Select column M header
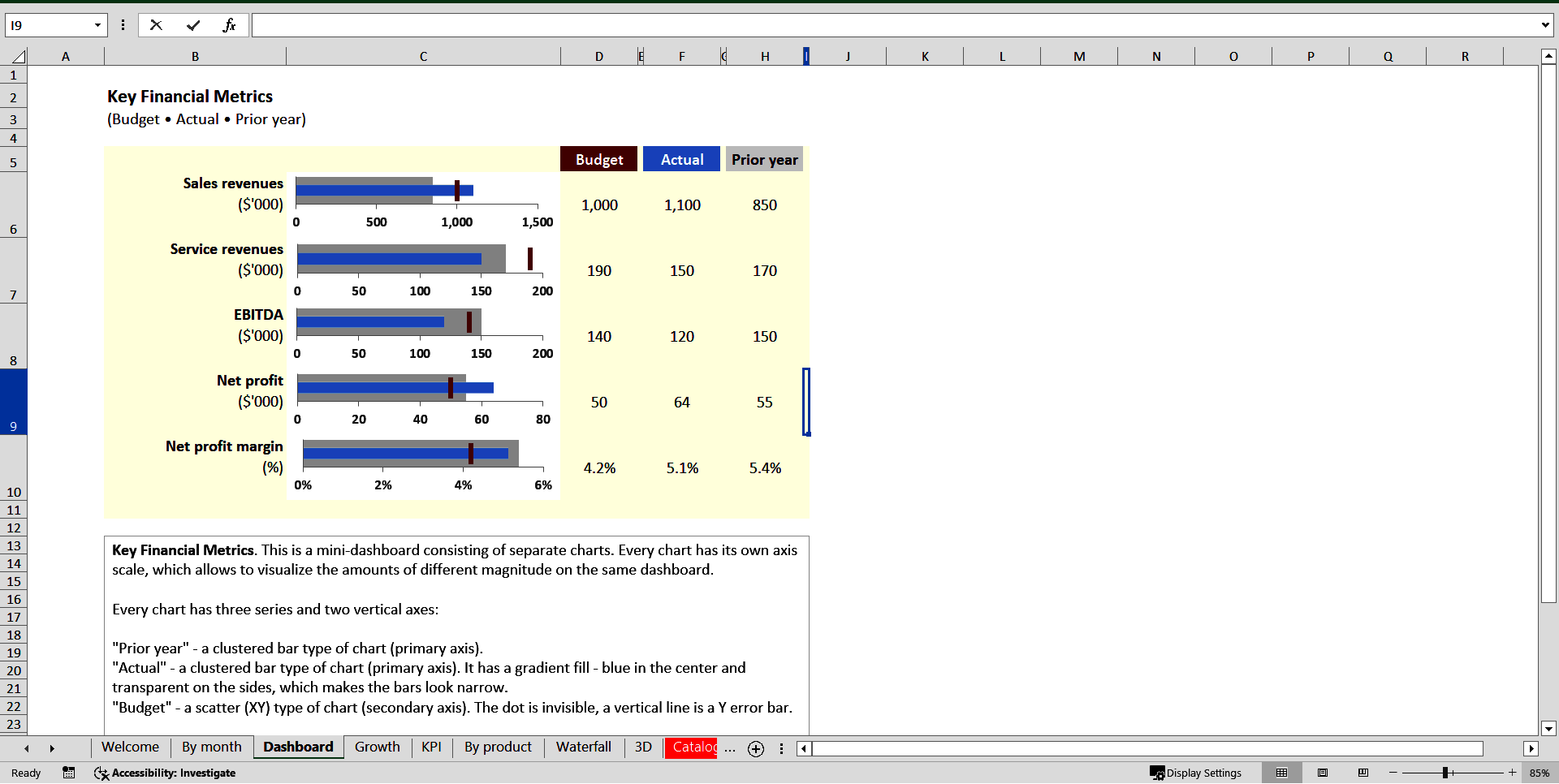Viewport: 1559px width, 784px height. click(1079, 57)
